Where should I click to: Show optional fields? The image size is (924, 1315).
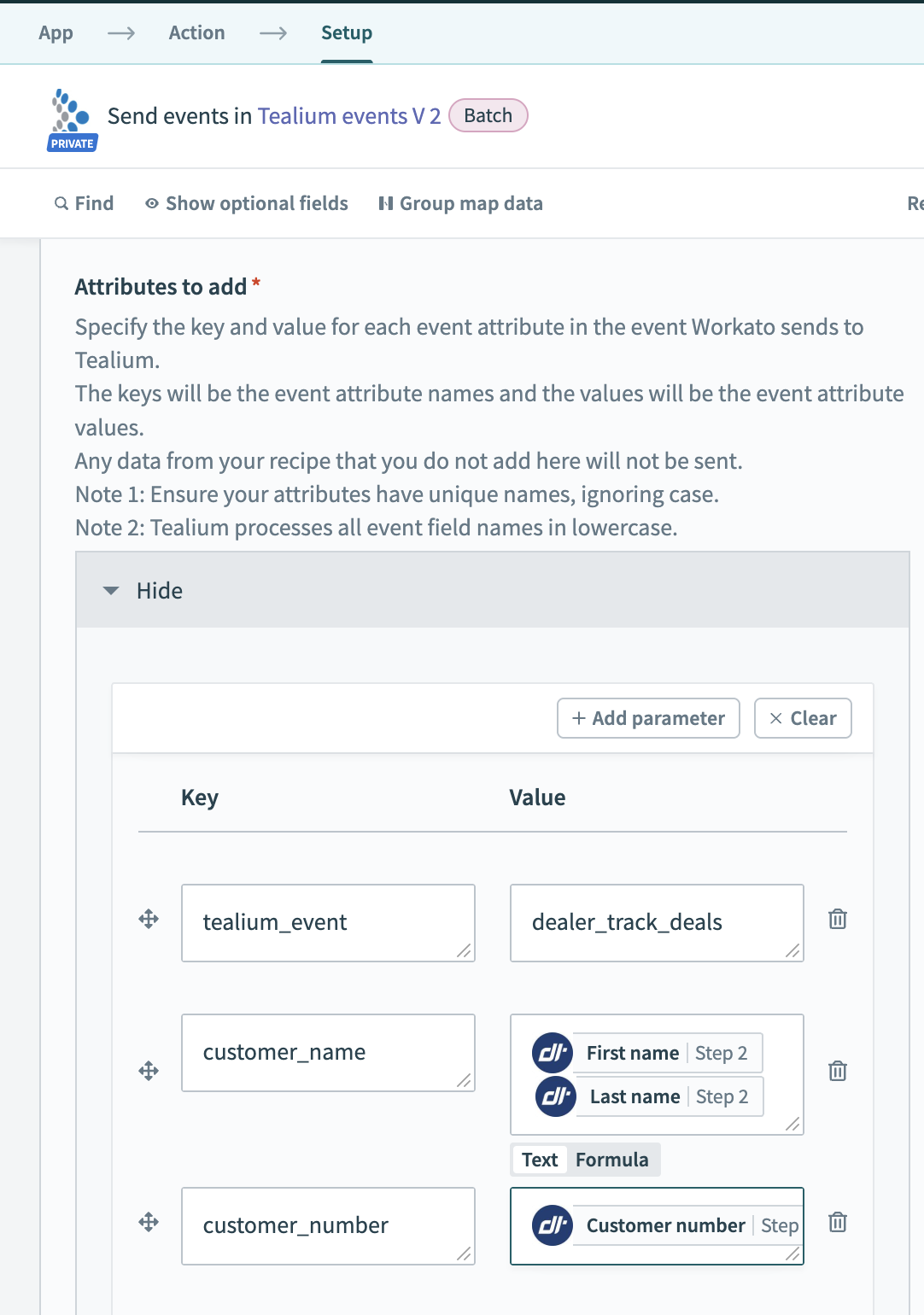click(247, 203)
